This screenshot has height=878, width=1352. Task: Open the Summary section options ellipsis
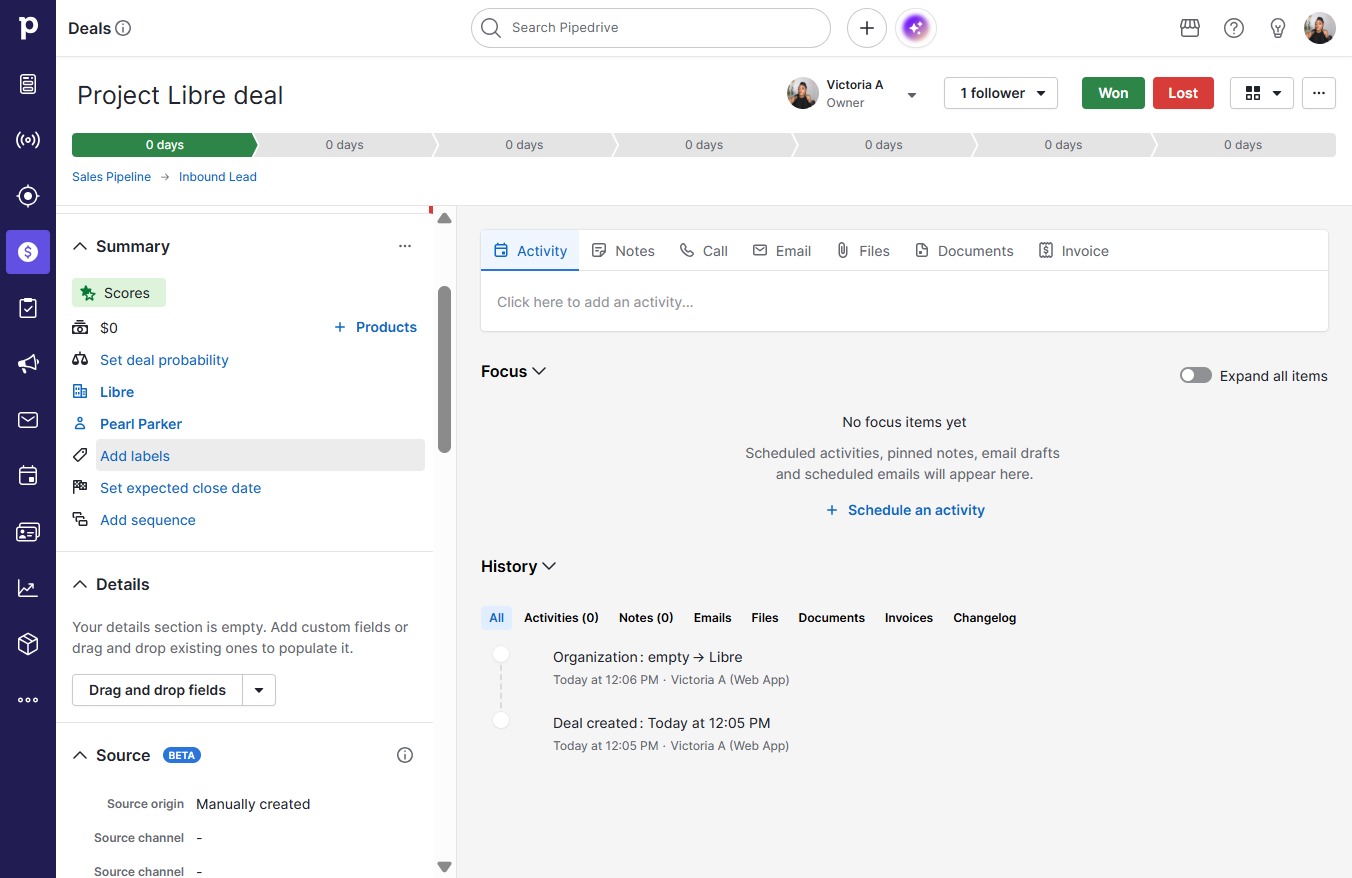405,246
